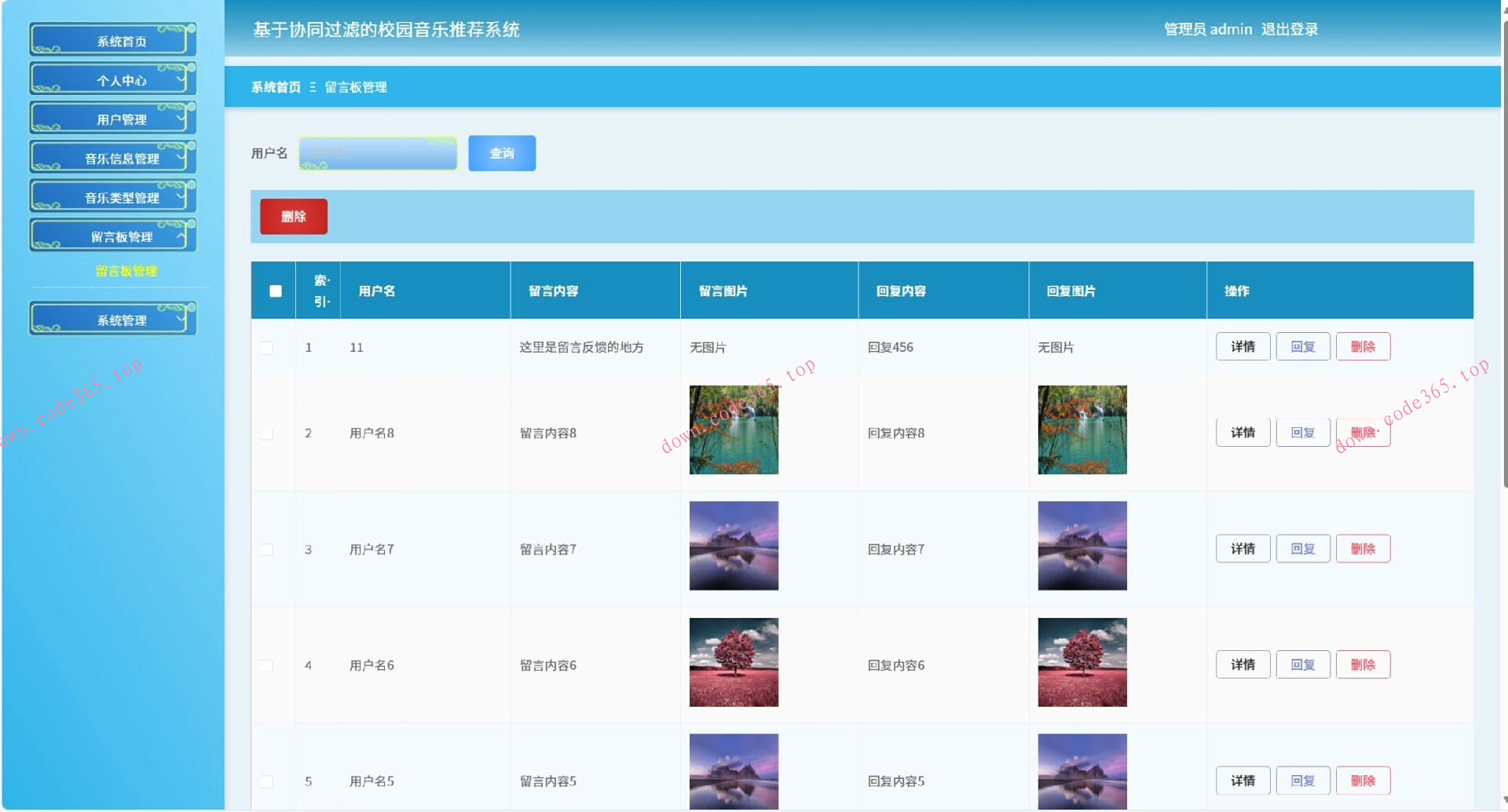The height and width of the screenshot is (812, 1508).
Task: Click 系统首页 in the breadcrumb
Action: pyautogui.click(x=276, y=87)
